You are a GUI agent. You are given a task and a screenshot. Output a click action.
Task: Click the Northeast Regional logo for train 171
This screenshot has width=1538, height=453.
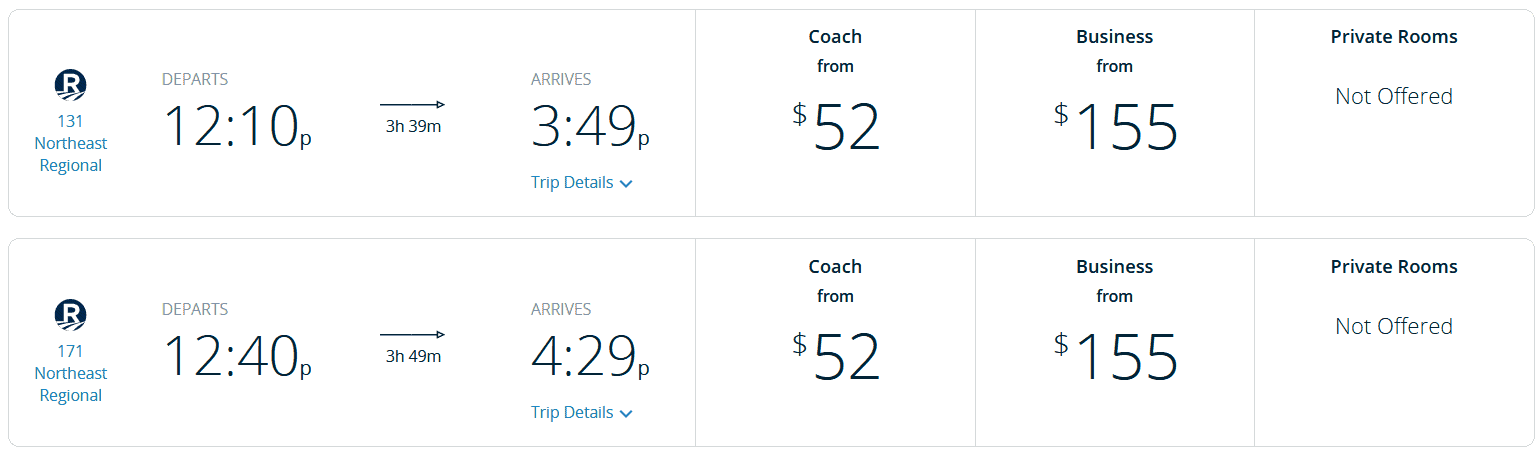[70, 316]
